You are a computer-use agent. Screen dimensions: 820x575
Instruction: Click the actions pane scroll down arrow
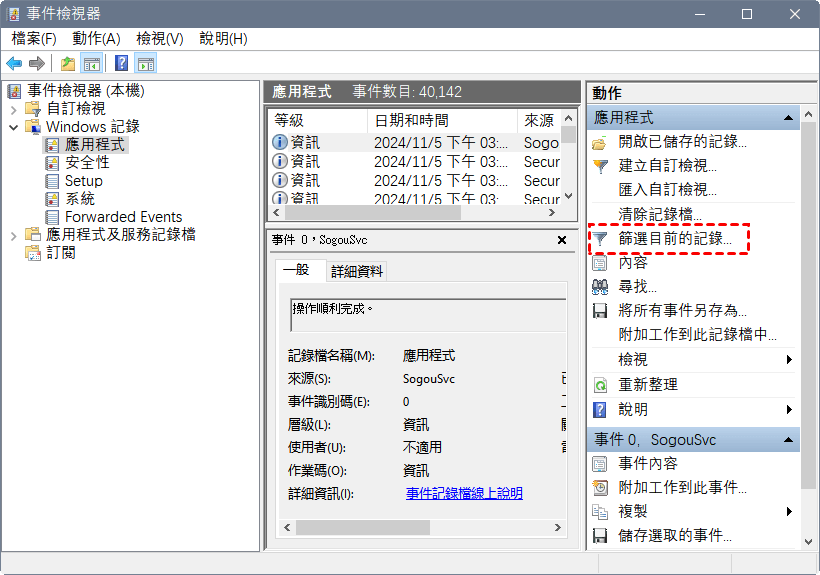pyautogui.click(x=808, y=542)
